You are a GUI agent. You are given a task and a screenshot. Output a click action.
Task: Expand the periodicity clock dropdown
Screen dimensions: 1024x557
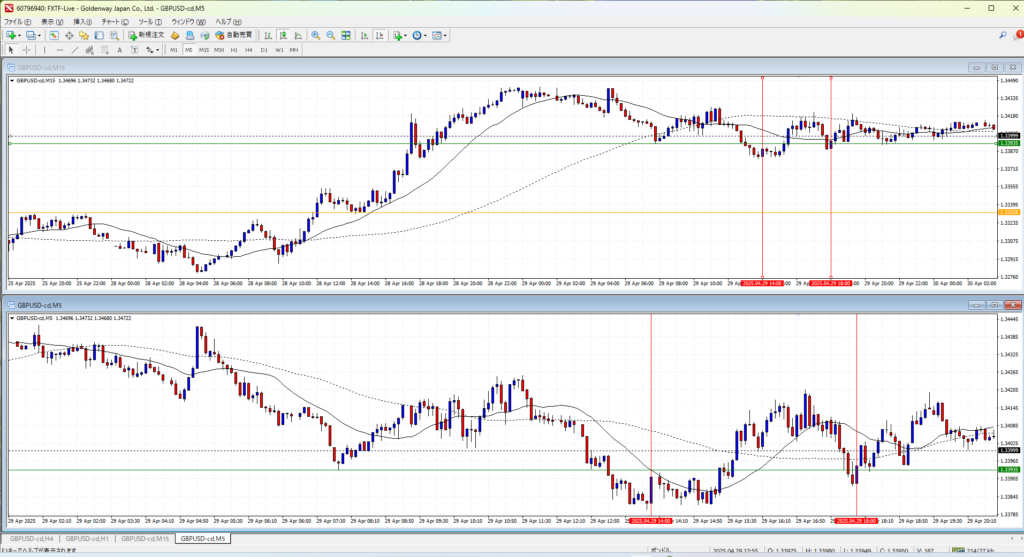[426, 35]
